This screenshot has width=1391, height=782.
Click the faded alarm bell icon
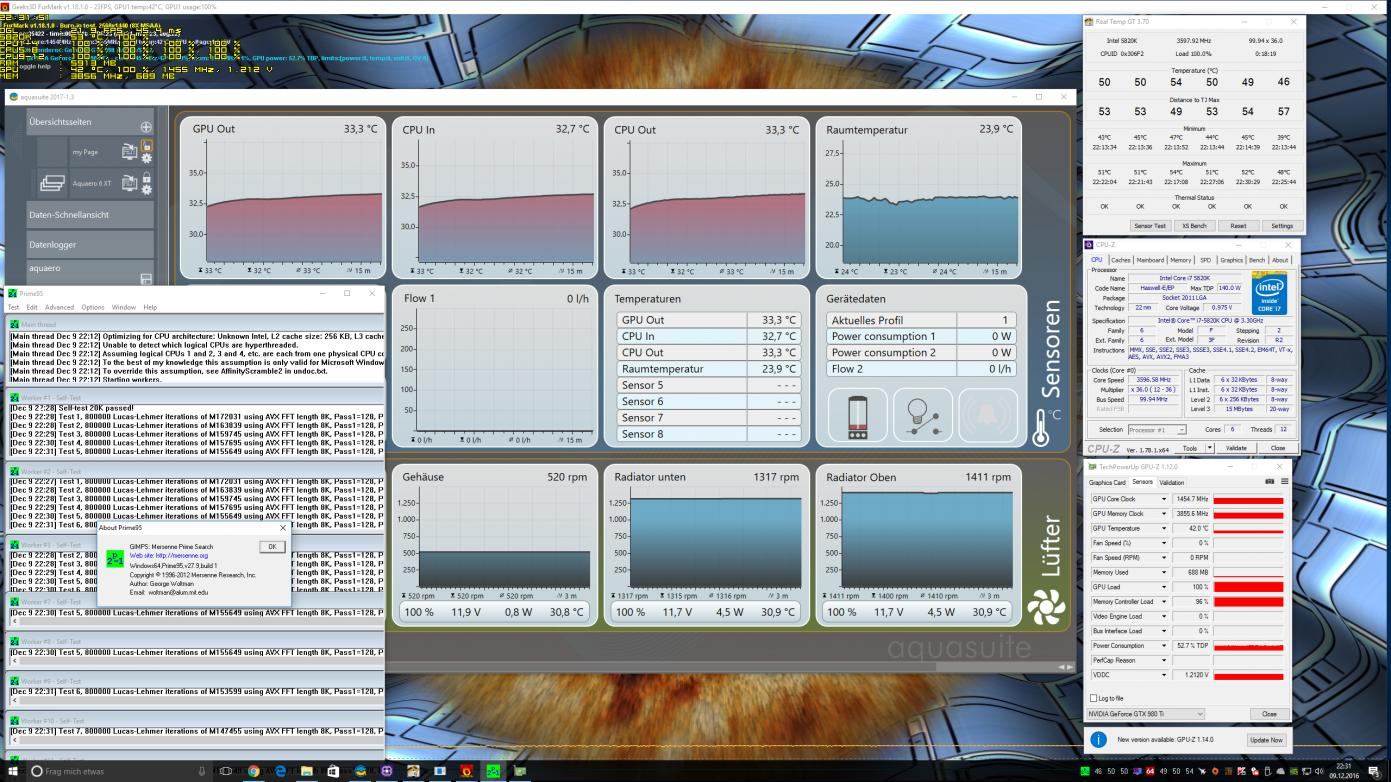coord(988,414)
